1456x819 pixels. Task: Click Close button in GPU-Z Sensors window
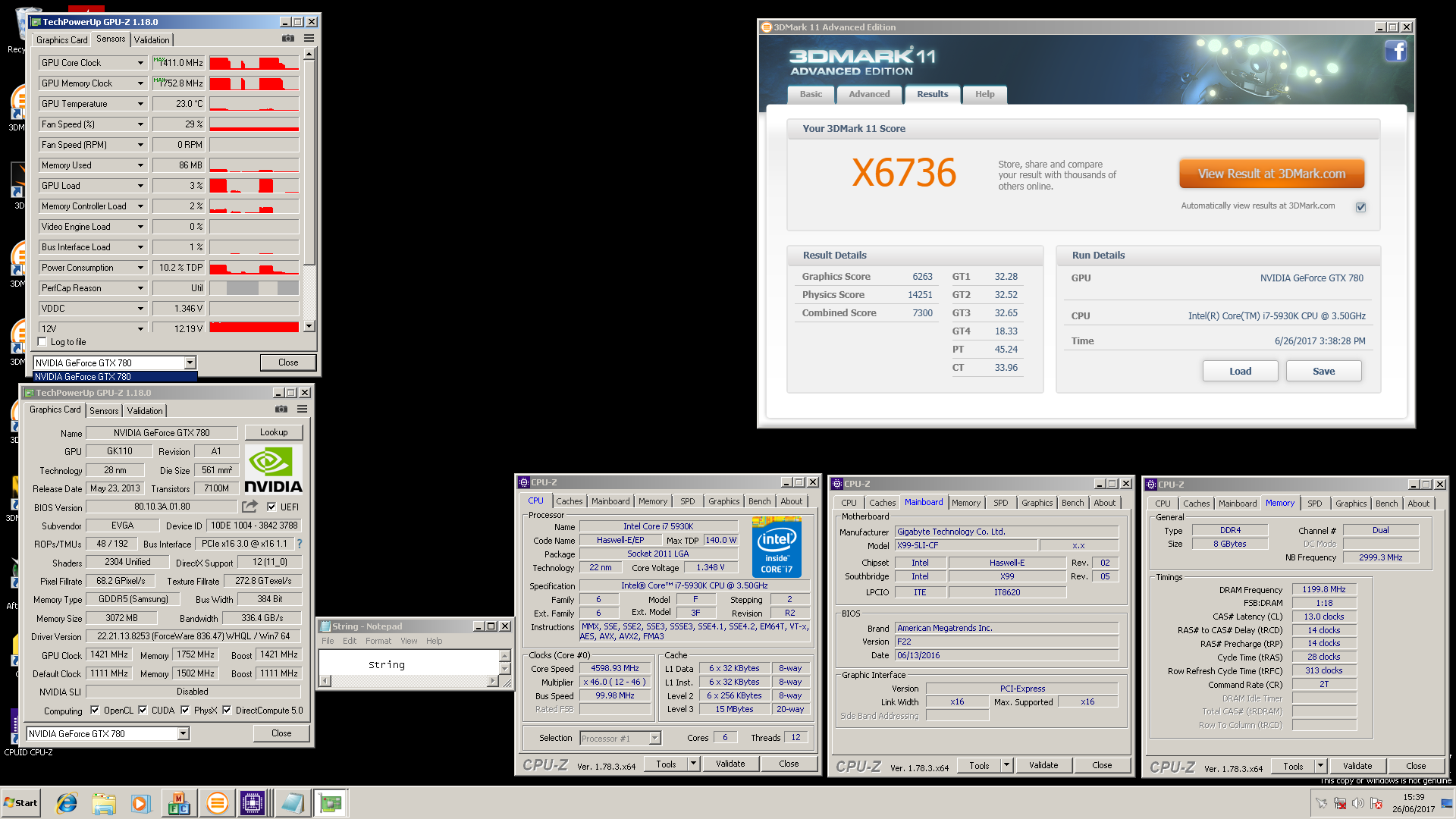(288, 362)
